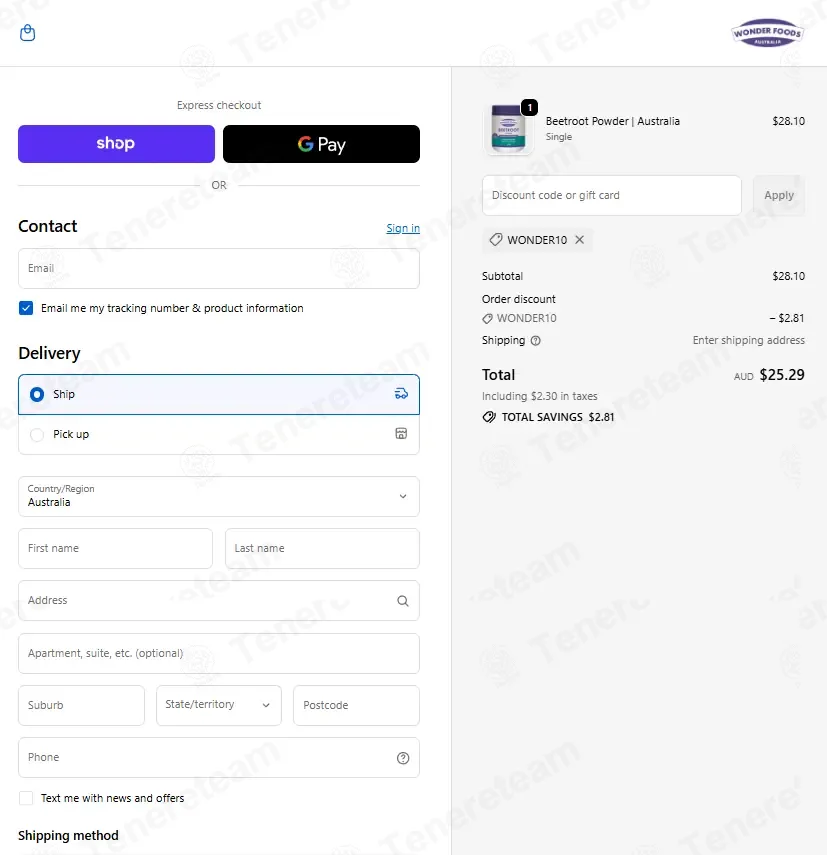Check Text me with news and offers
Image resolution: width=827 pixels, height=855 pixels.
[x=26, y=798]
